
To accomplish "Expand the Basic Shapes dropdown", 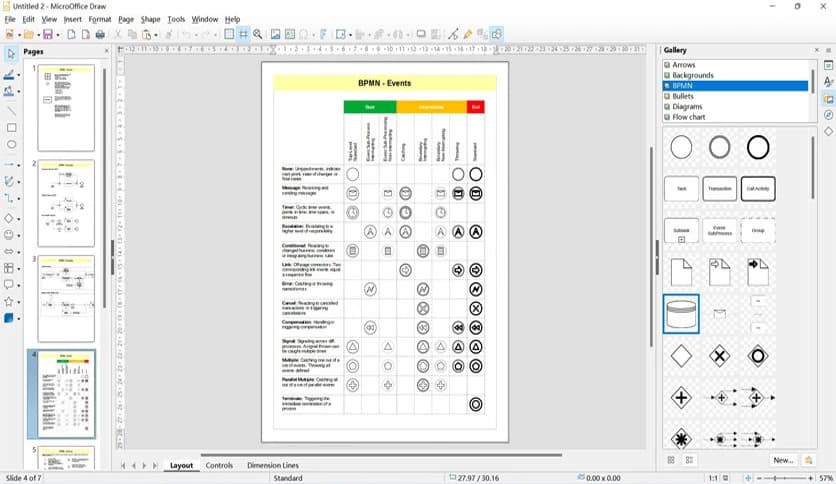I will click(x=19, y=219).
